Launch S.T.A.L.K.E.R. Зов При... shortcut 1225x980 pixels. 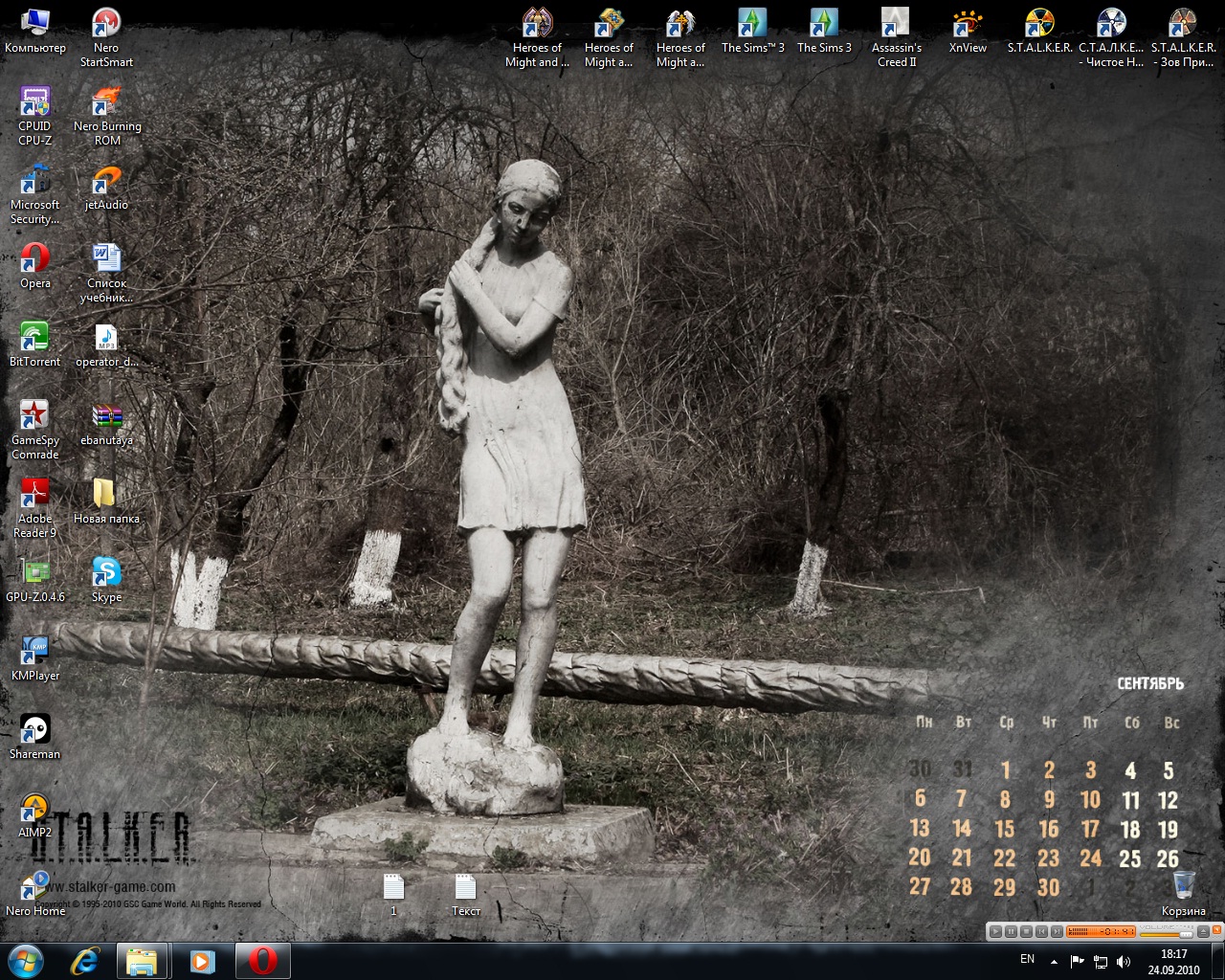pyautogui.click(x=1183, y=38)
